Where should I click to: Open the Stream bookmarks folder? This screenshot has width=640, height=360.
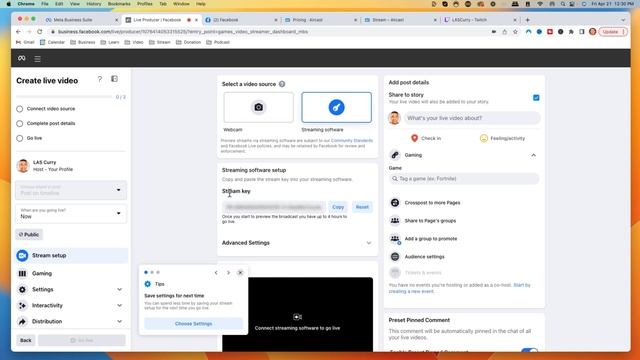click(x=160, y=42)
